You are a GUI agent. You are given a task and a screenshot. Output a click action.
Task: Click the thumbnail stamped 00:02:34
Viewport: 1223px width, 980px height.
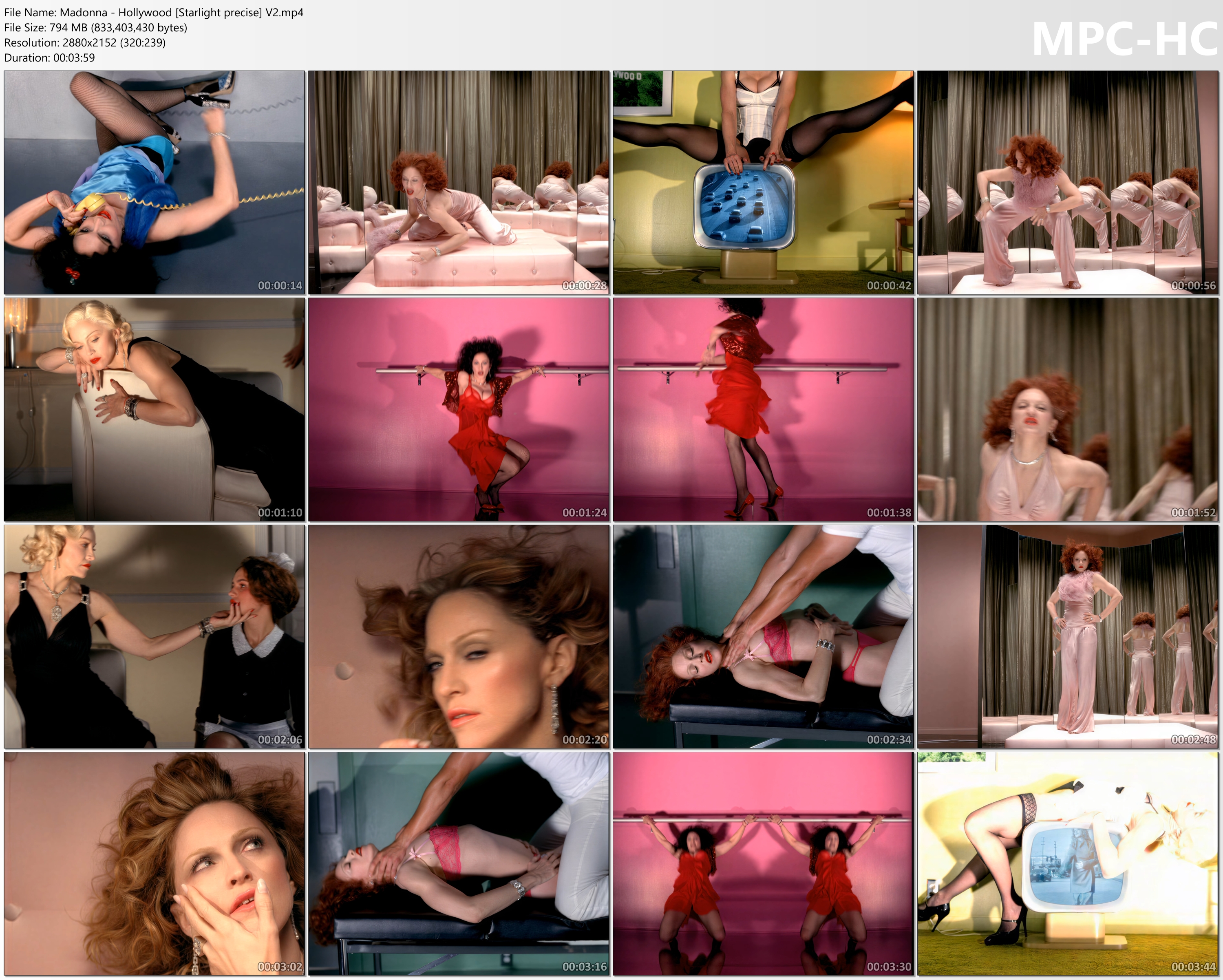coord(764,636)
